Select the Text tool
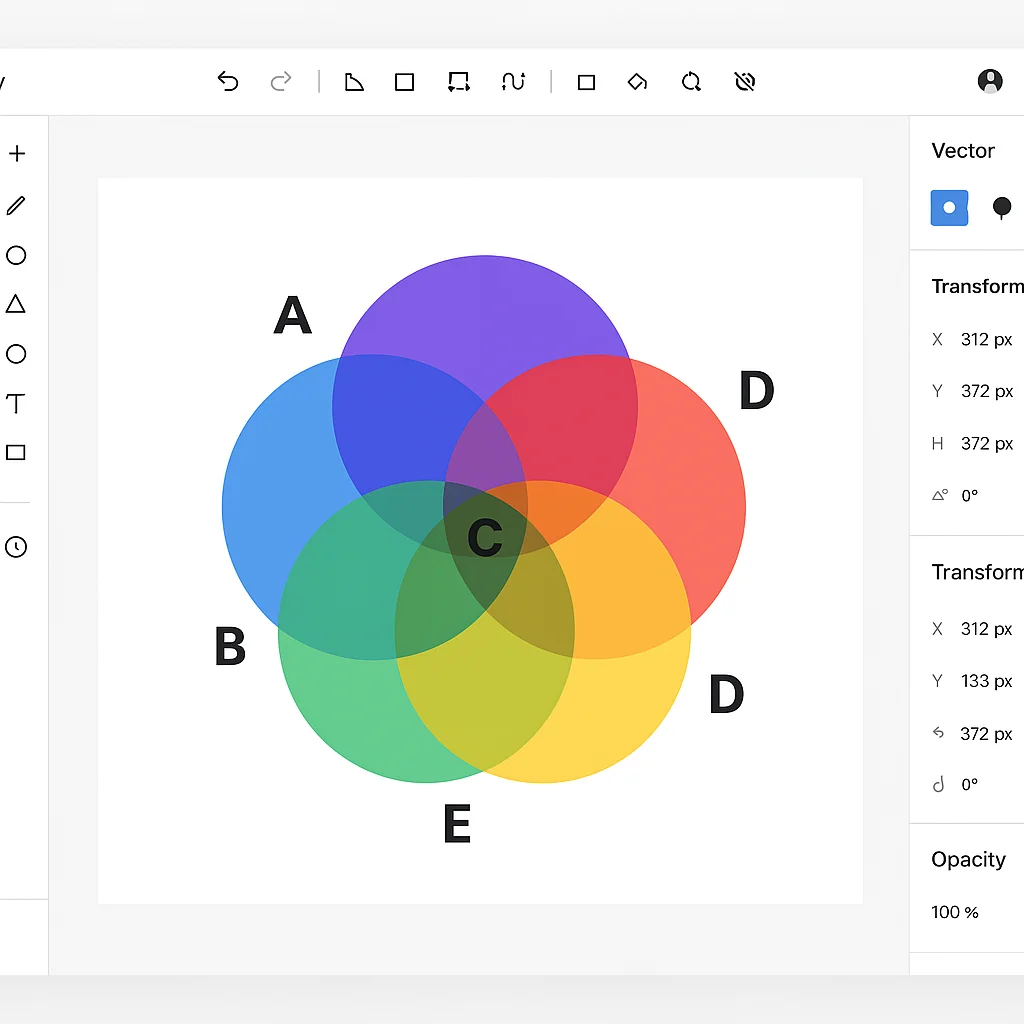 point(16,405)
